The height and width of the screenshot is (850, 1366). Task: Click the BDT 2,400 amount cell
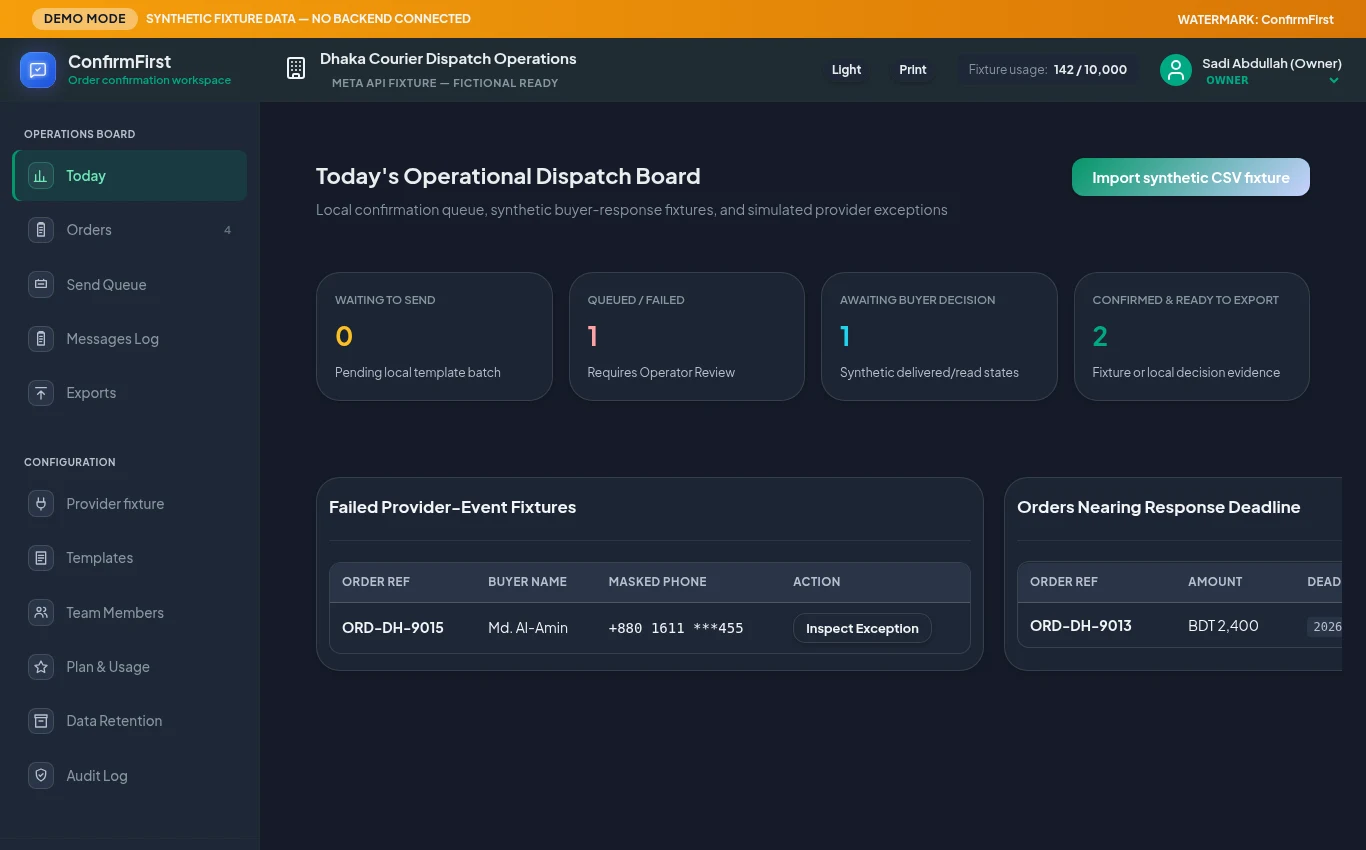[1223, 626]
